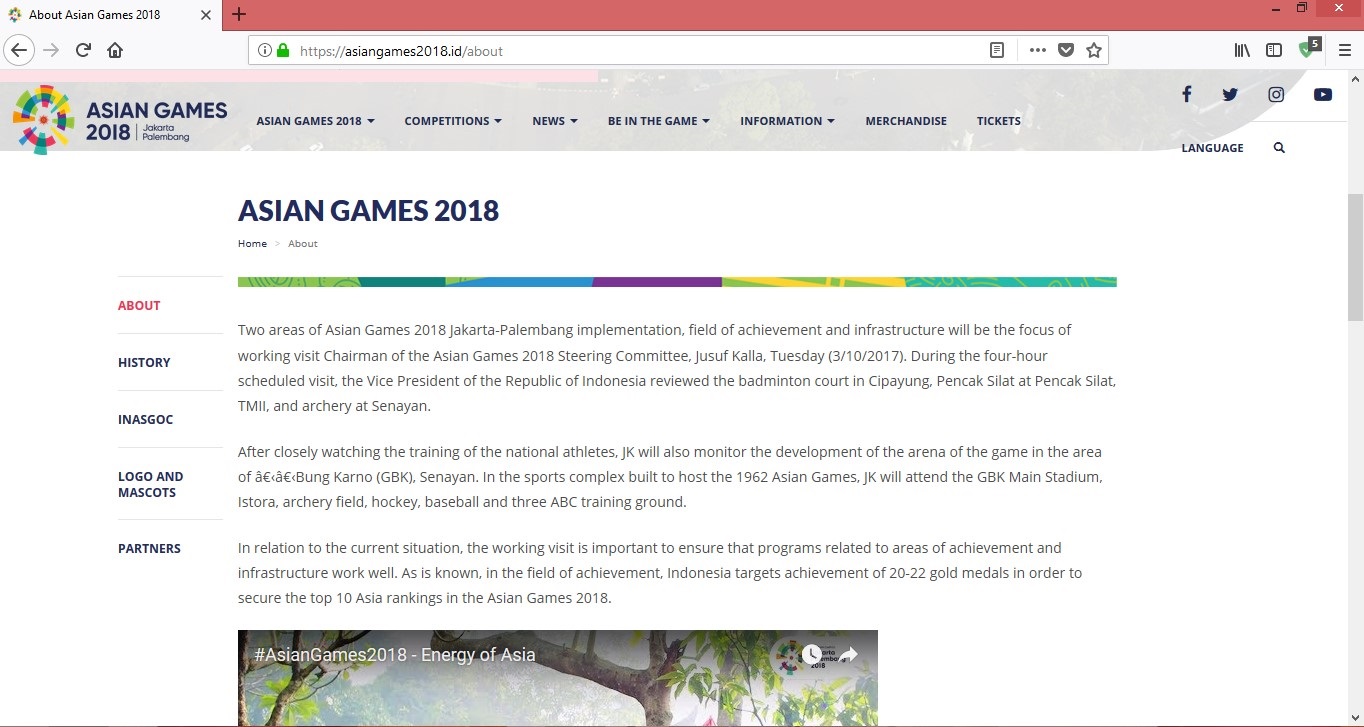This screenshot has height=727, width=1364.
Task: Click the video share arrow icon
Action: [848, 655]
